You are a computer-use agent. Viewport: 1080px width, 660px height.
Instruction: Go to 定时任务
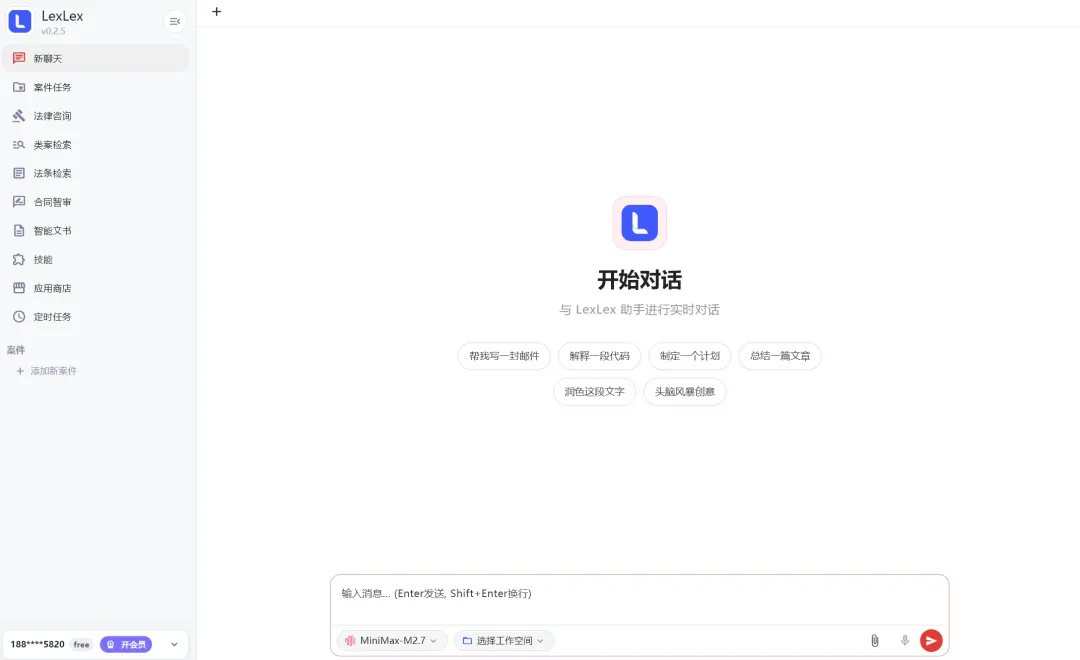[96, 317]
